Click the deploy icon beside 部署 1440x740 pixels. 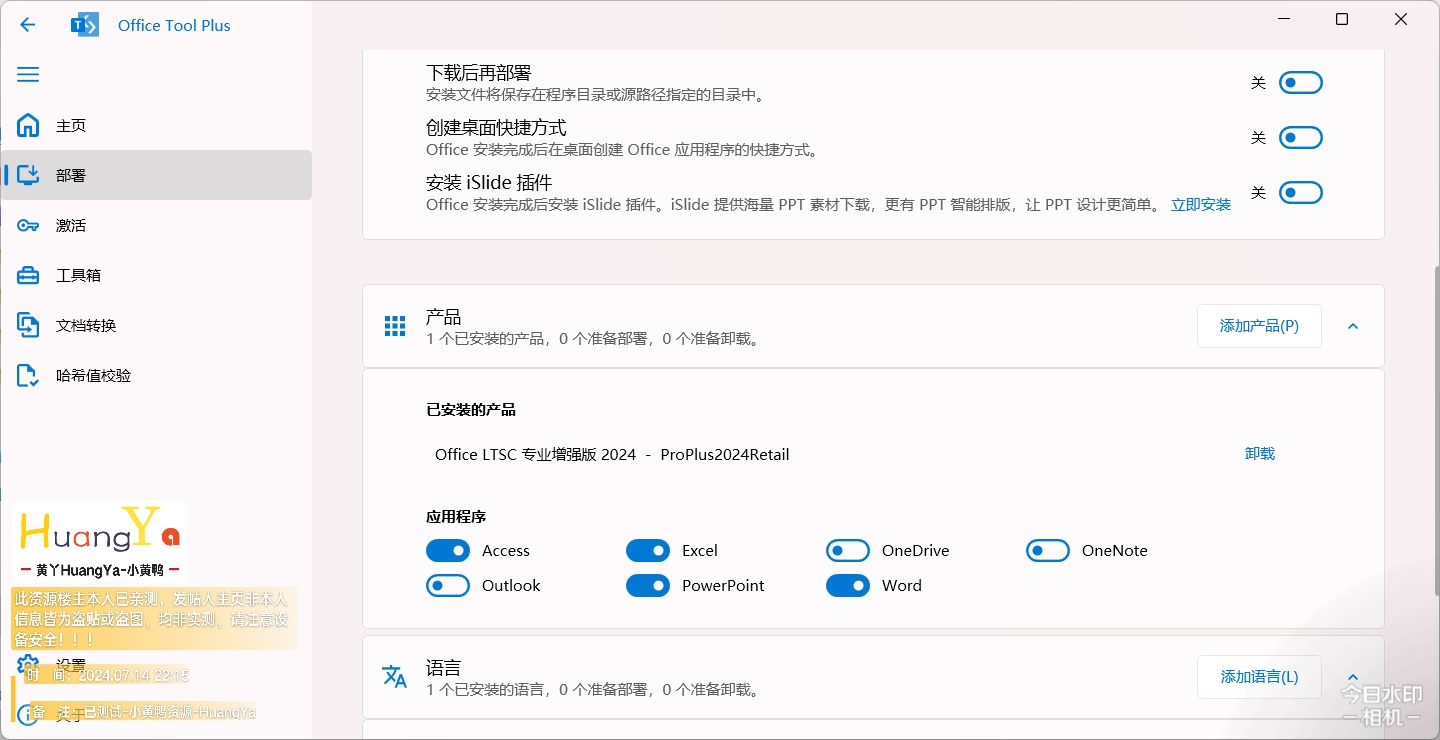tap(28, 175)
